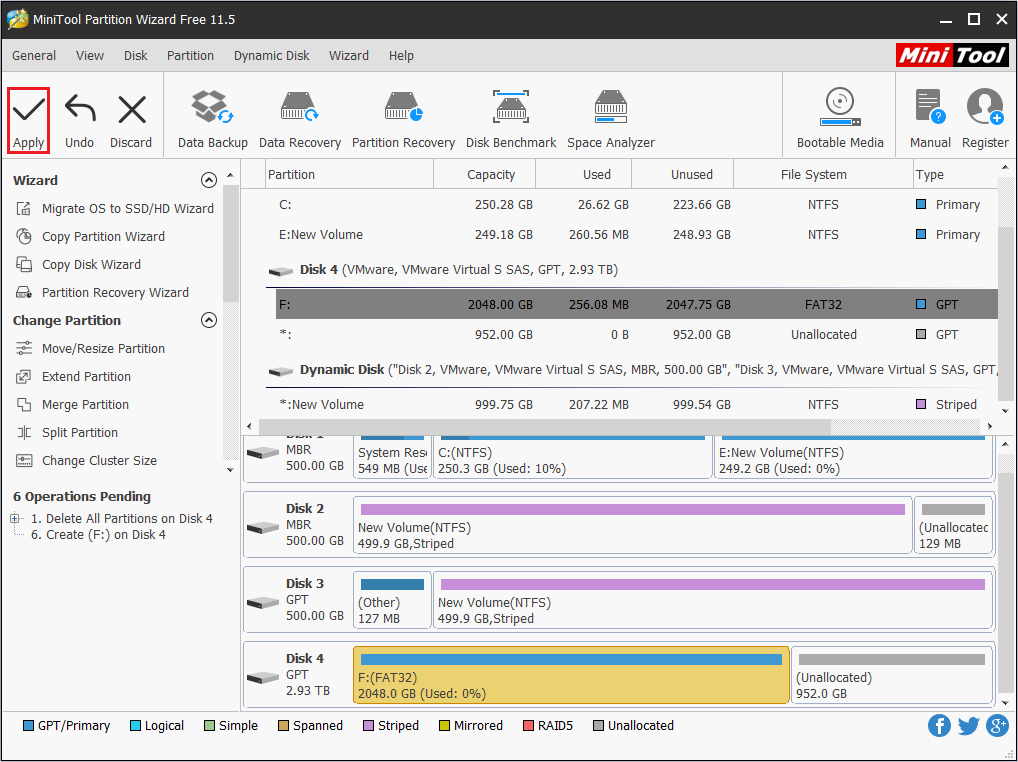Select pending operation Create (F:) on Disk 4
The height and width of the screenshot is (762, 1018).
[x=99, y=535]
